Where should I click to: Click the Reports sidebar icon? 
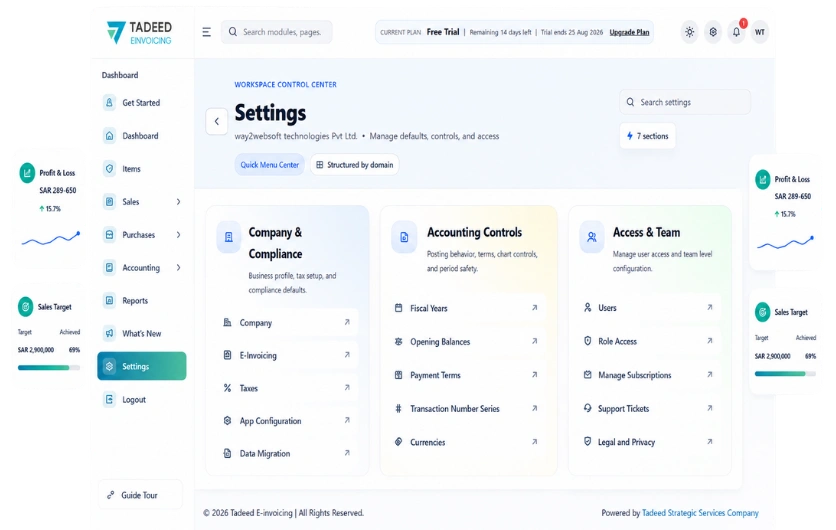pyautogui.click(x=109, y=300)
